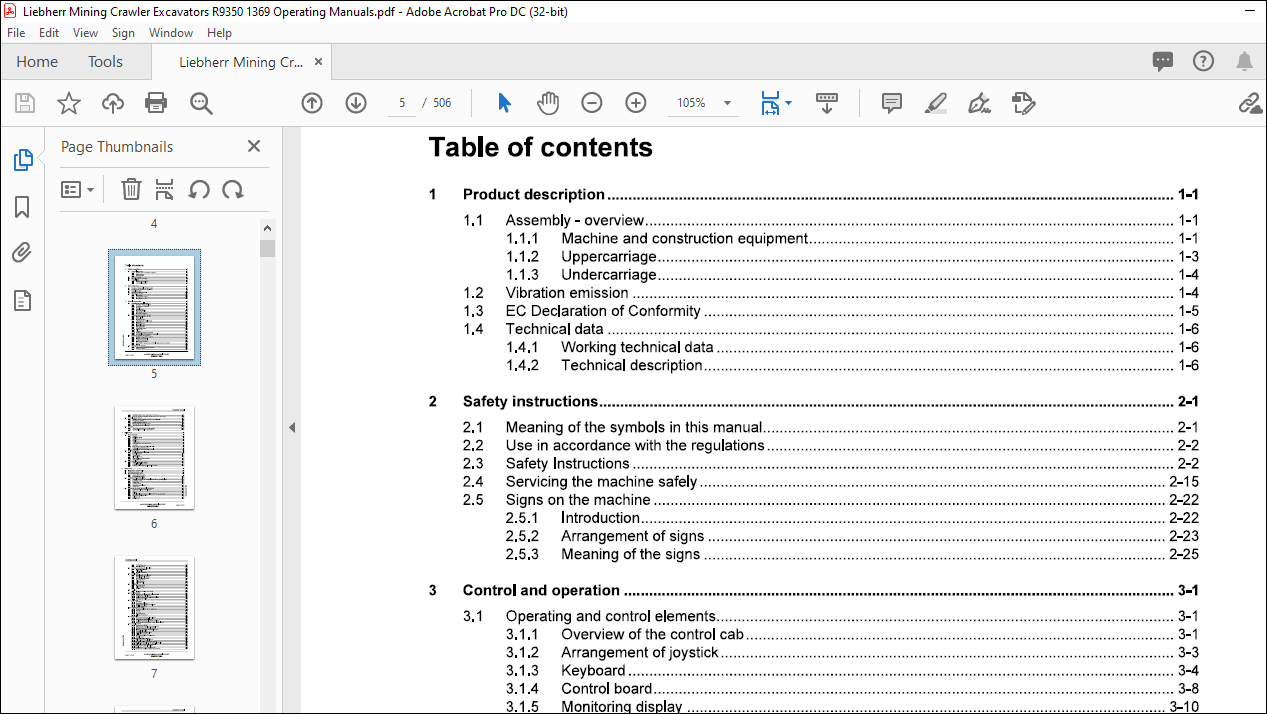
Task: Open the Find text magnifier
Action: (201, 103)
